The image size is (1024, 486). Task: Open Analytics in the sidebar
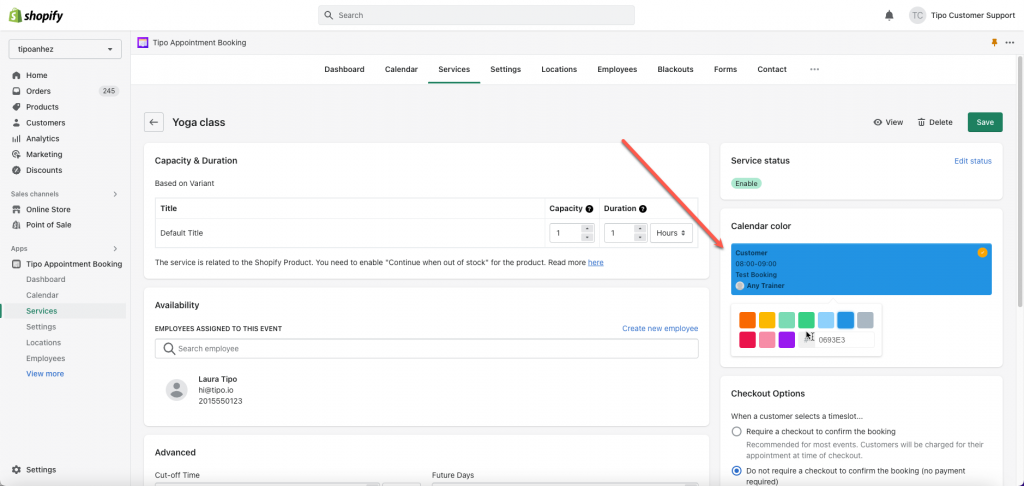click(x=42, y=138)
